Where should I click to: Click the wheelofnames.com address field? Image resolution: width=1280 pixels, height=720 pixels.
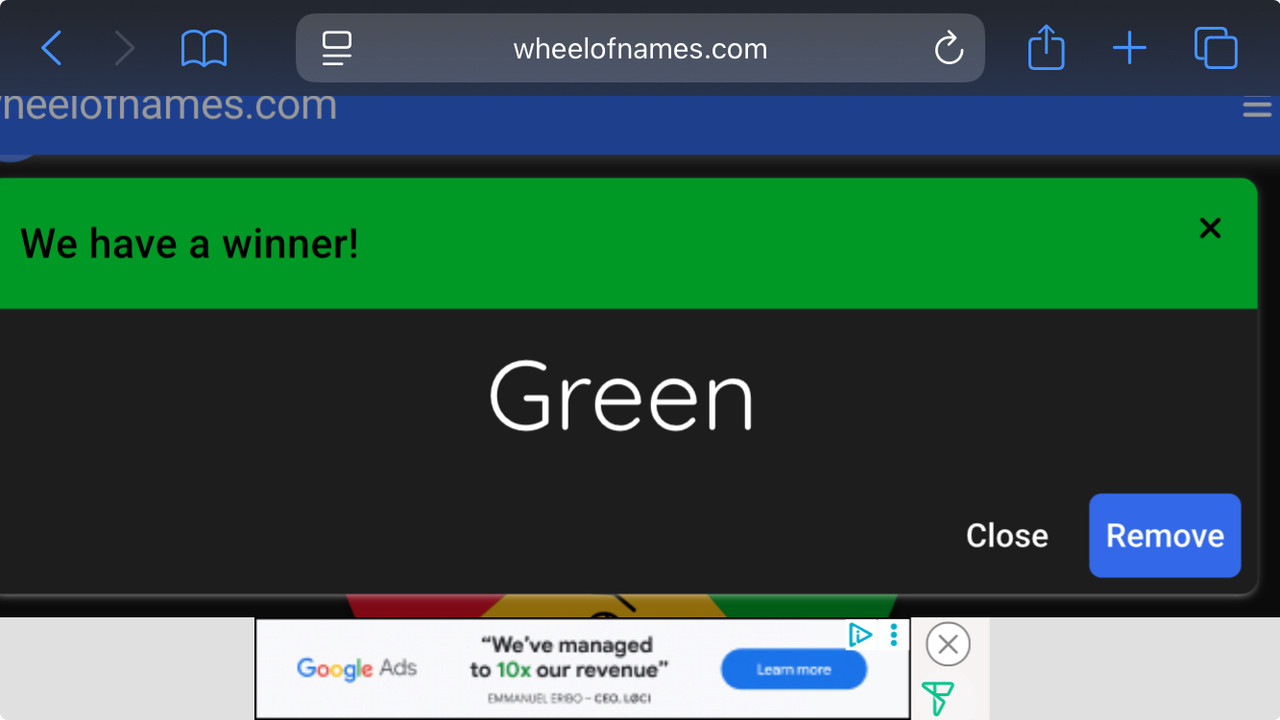point(640,48)
